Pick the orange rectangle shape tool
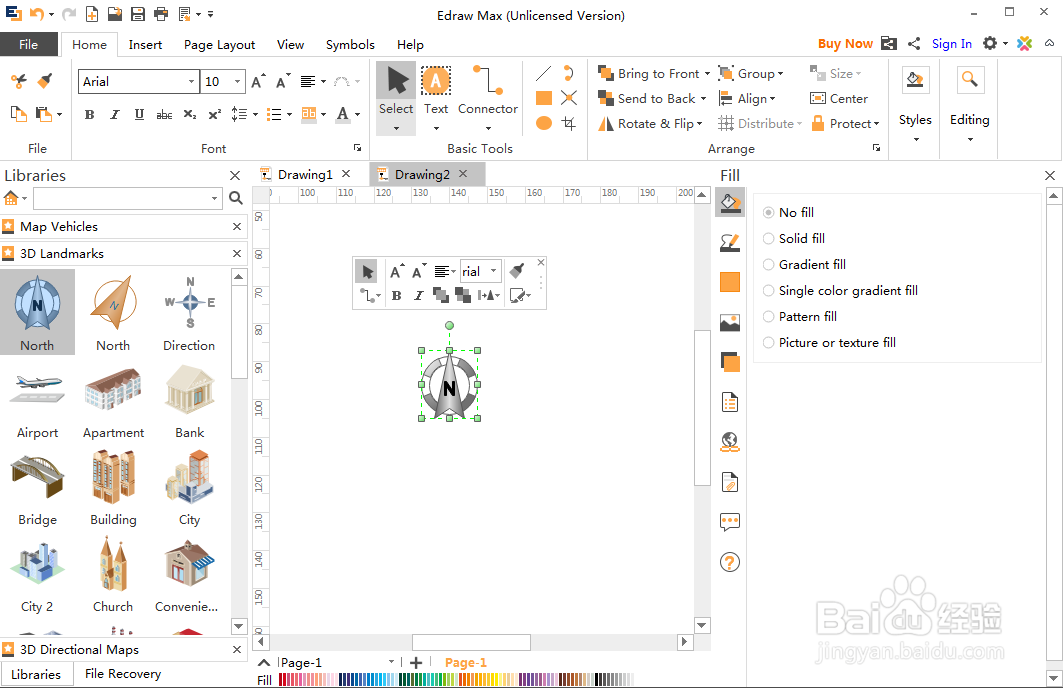1063x688 pixels. [x=544, y=98]
